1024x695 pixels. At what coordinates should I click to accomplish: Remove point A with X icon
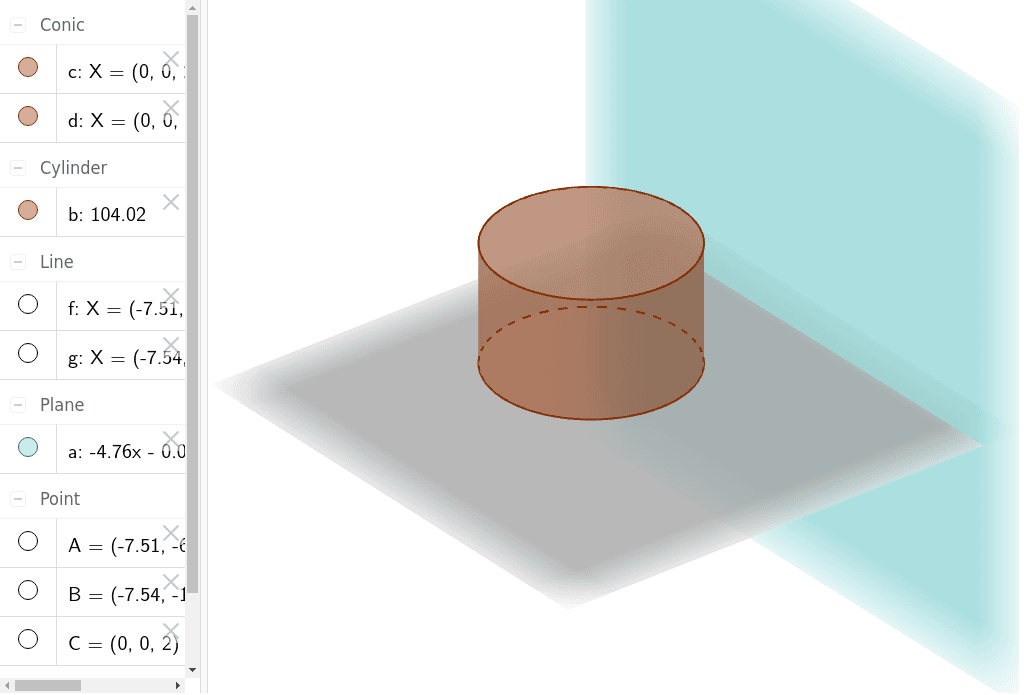[171, 533]
